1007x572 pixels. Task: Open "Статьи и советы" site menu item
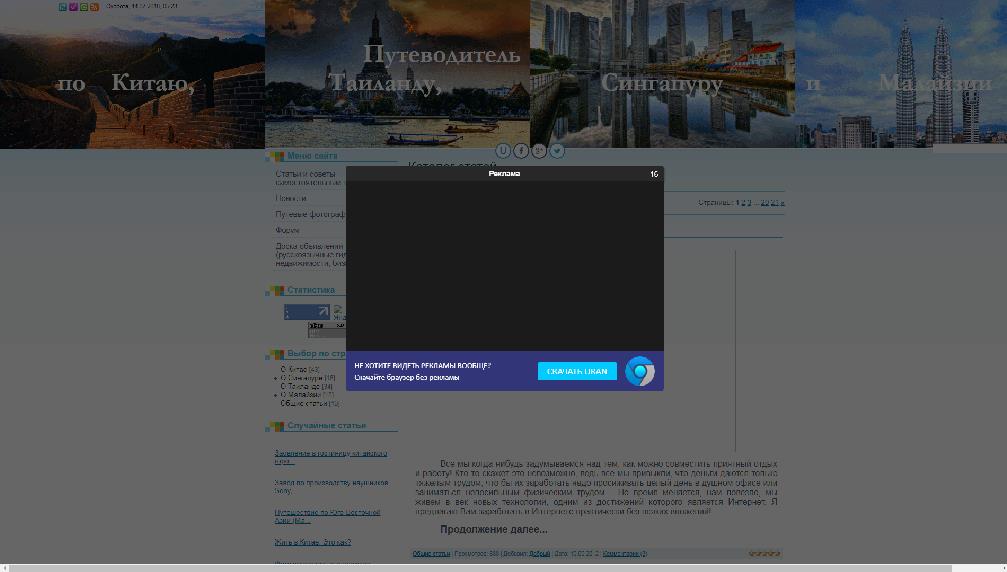point(307,174)
